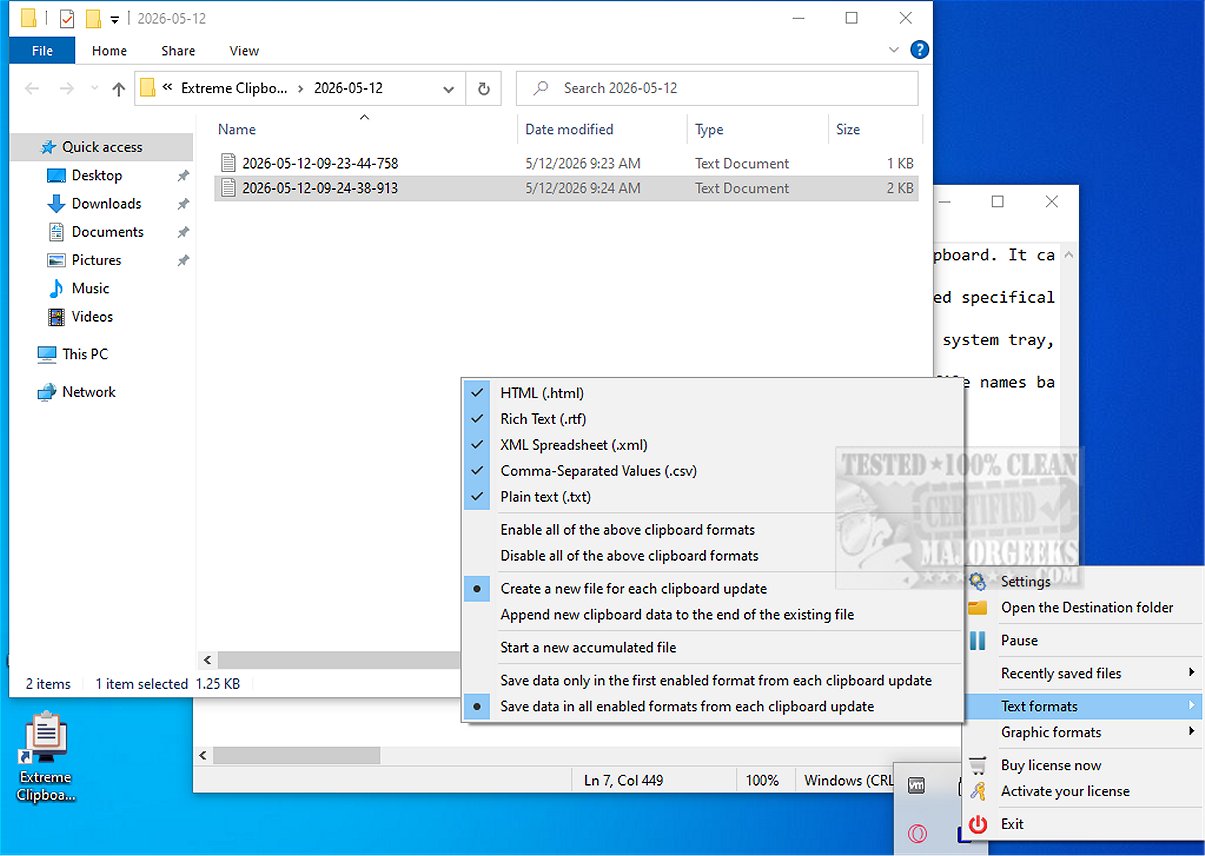The height and width of the screenshot is (856, 1205).
Task: Click the Pause icon in tray menu
Action: [978, 640]
